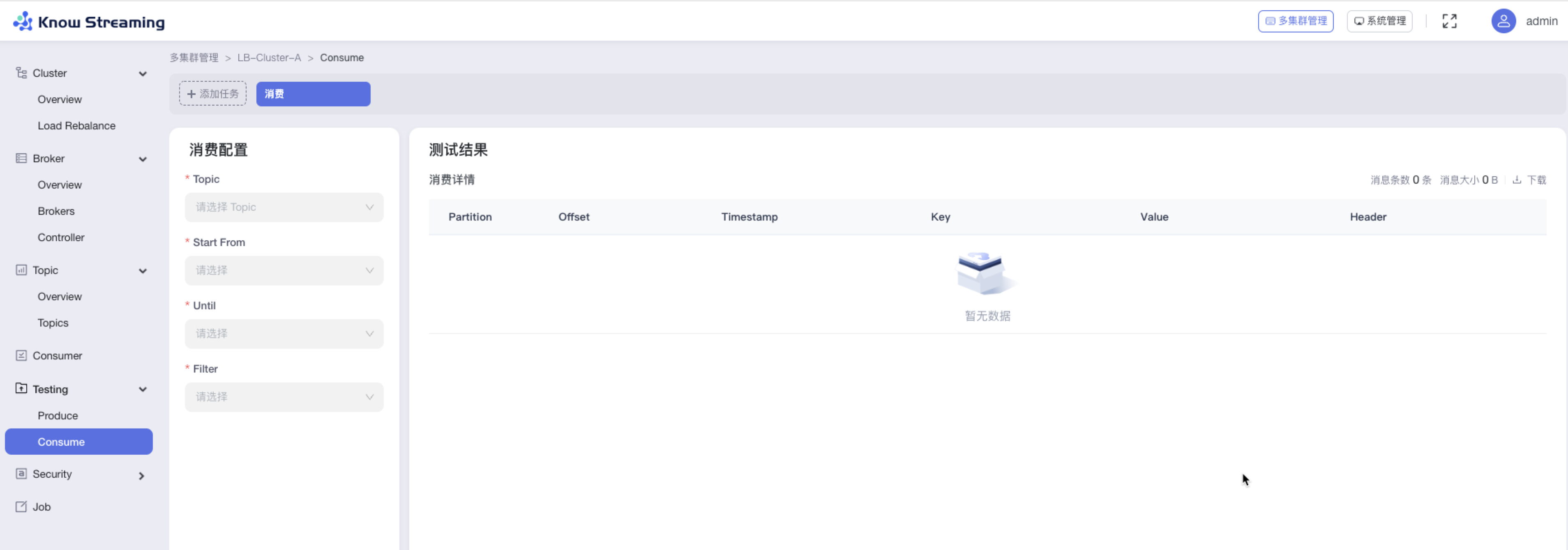Viewport: 1568px width, 550px height.
Task: Click the fullscreen expand icon
Action: 1449,21
